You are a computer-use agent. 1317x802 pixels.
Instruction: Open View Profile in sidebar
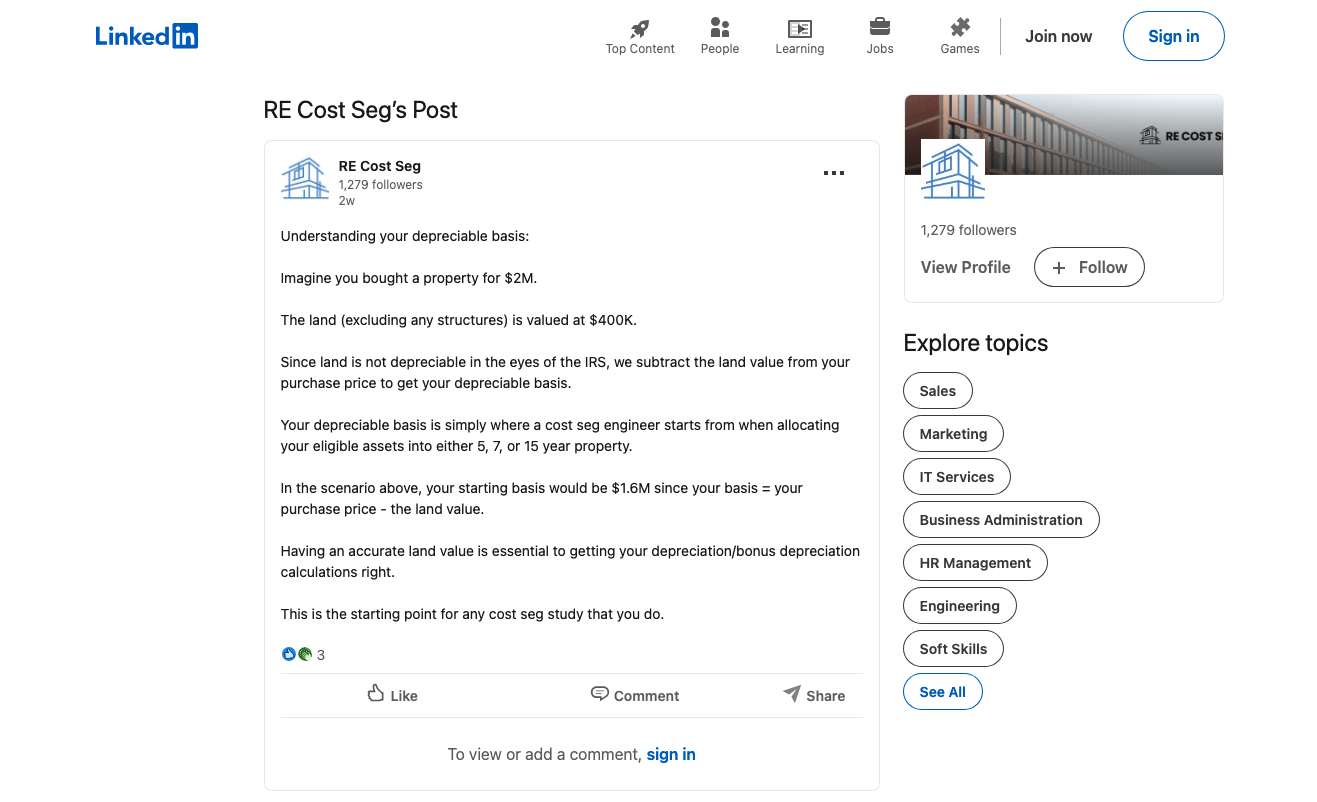tap(966, 267)
